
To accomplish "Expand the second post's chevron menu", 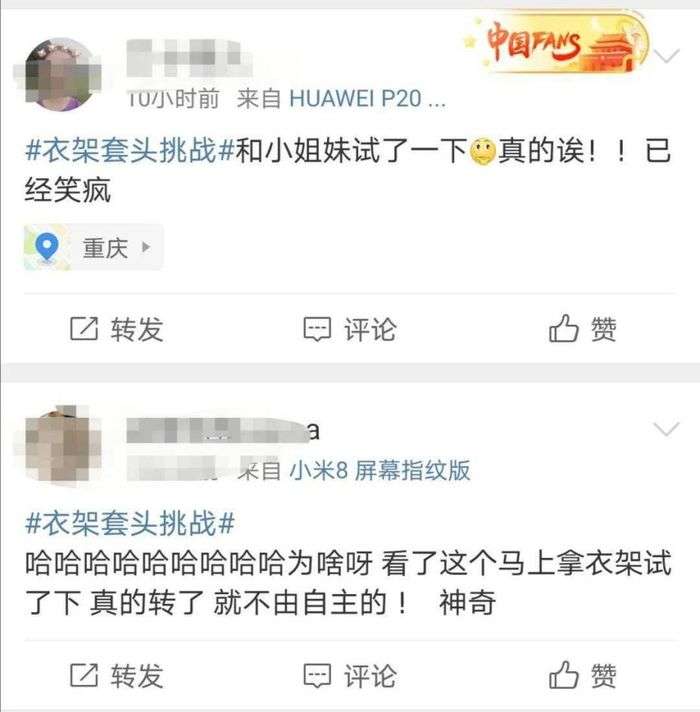I will click(x=666, y=429).
